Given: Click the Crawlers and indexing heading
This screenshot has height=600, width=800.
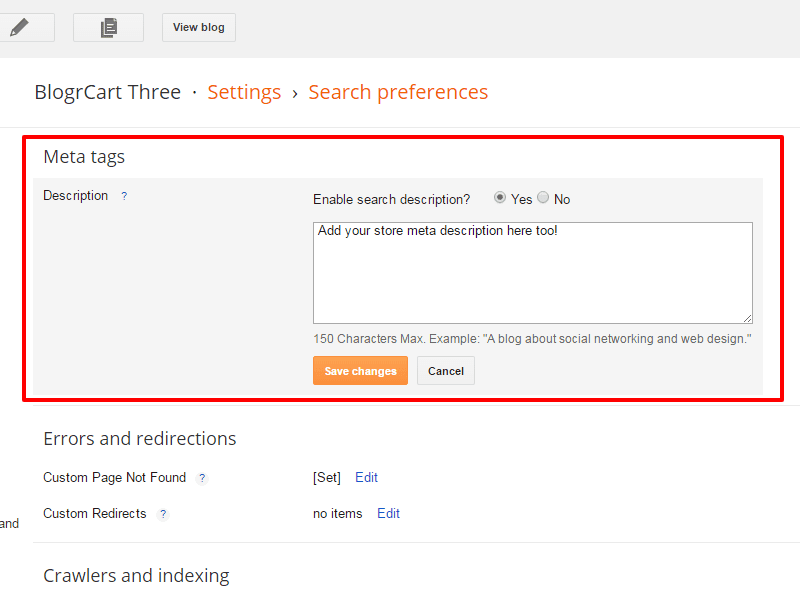Looking at the screenshot, I should (136, 576).
